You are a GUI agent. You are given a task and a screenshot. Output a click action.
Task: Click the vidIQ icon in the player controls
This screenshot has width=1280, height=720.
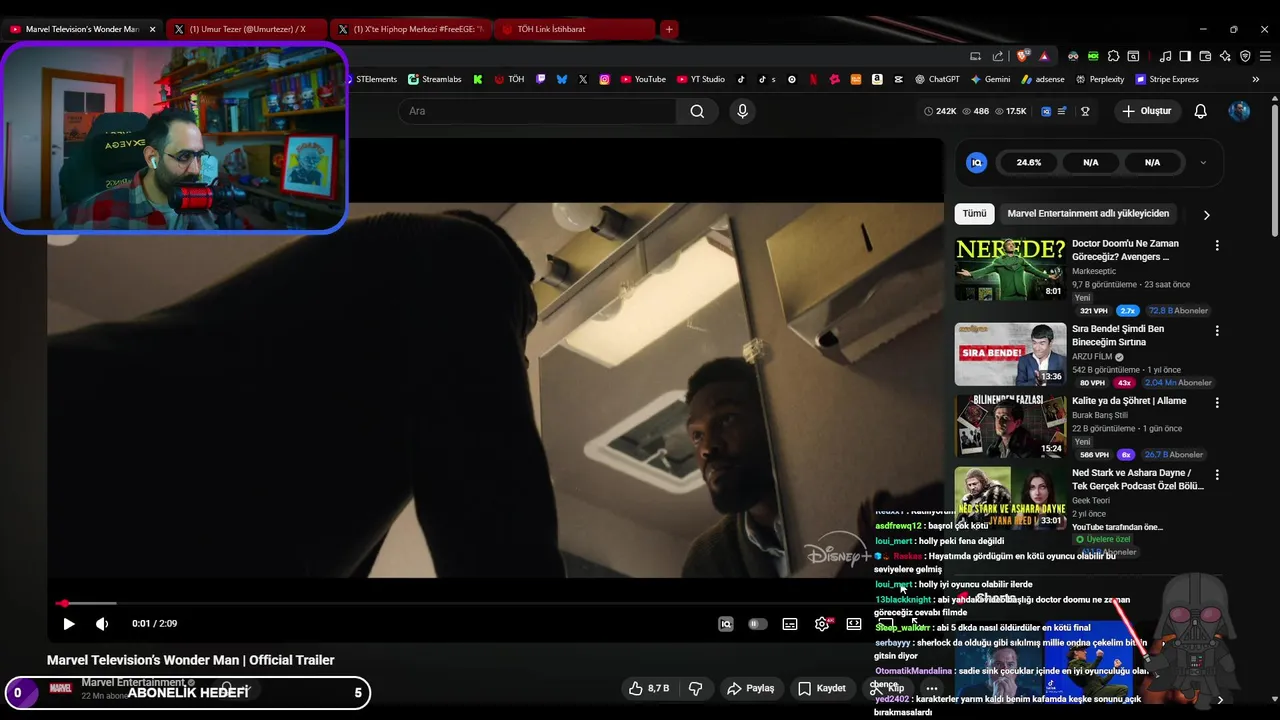tap(726, 624)
